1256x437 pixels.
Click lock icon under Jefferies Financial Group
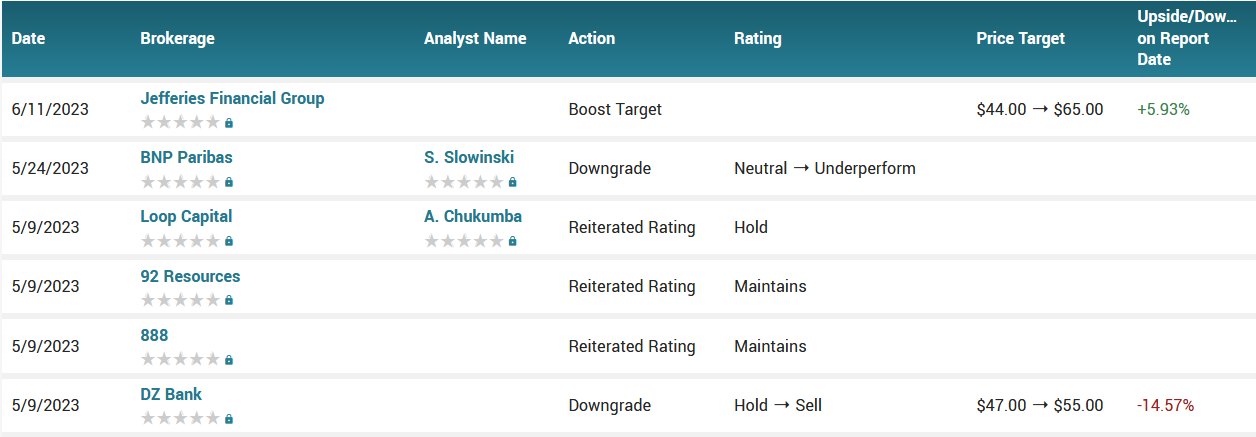pyautogui.click(x=229, y=123)
